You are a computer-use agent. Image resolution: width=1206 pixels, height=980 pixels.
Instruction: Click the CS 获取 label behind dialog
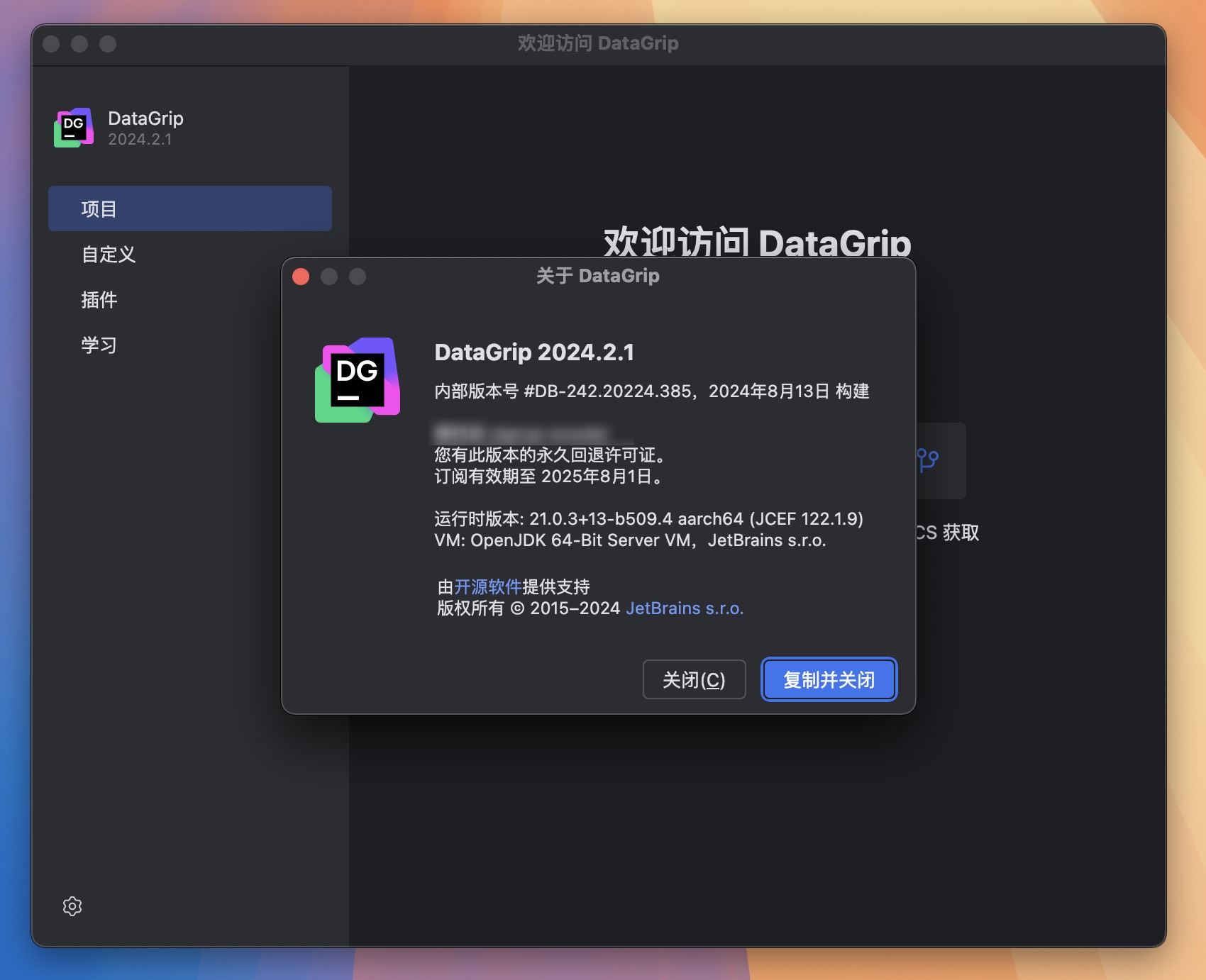point(947,533)
